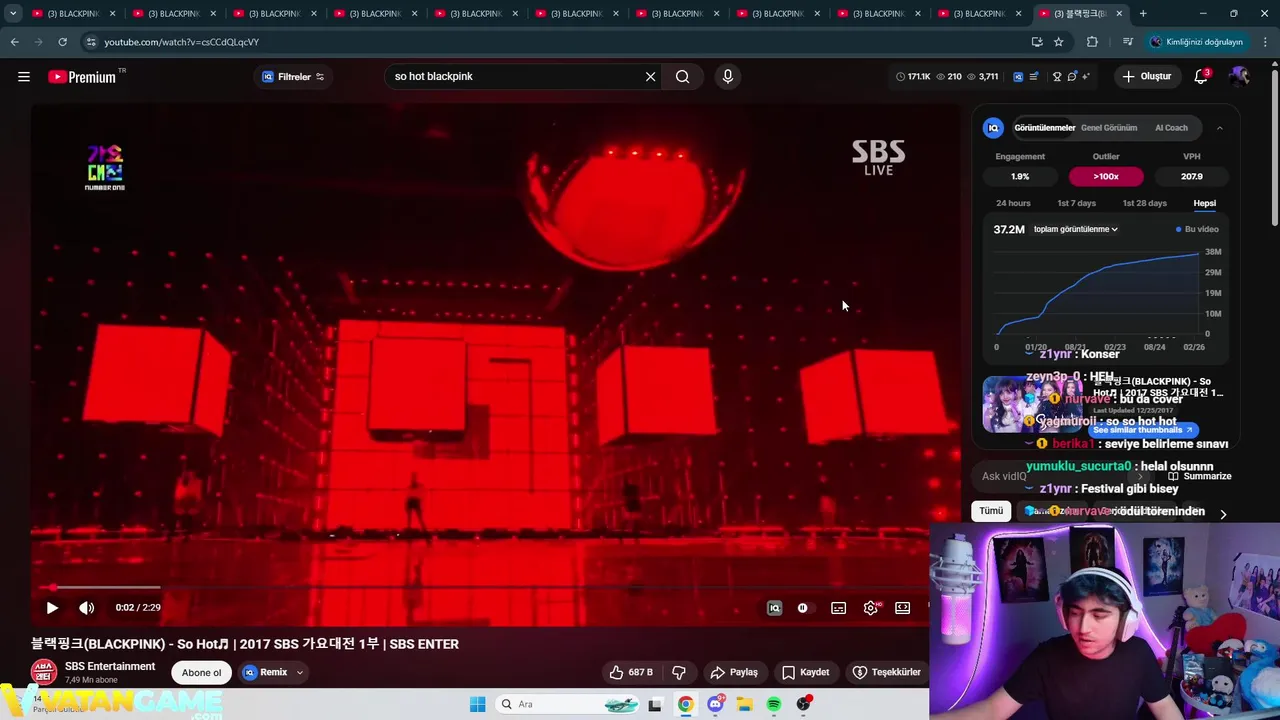Click the Teşekkürler thanks button

(886, 672)
